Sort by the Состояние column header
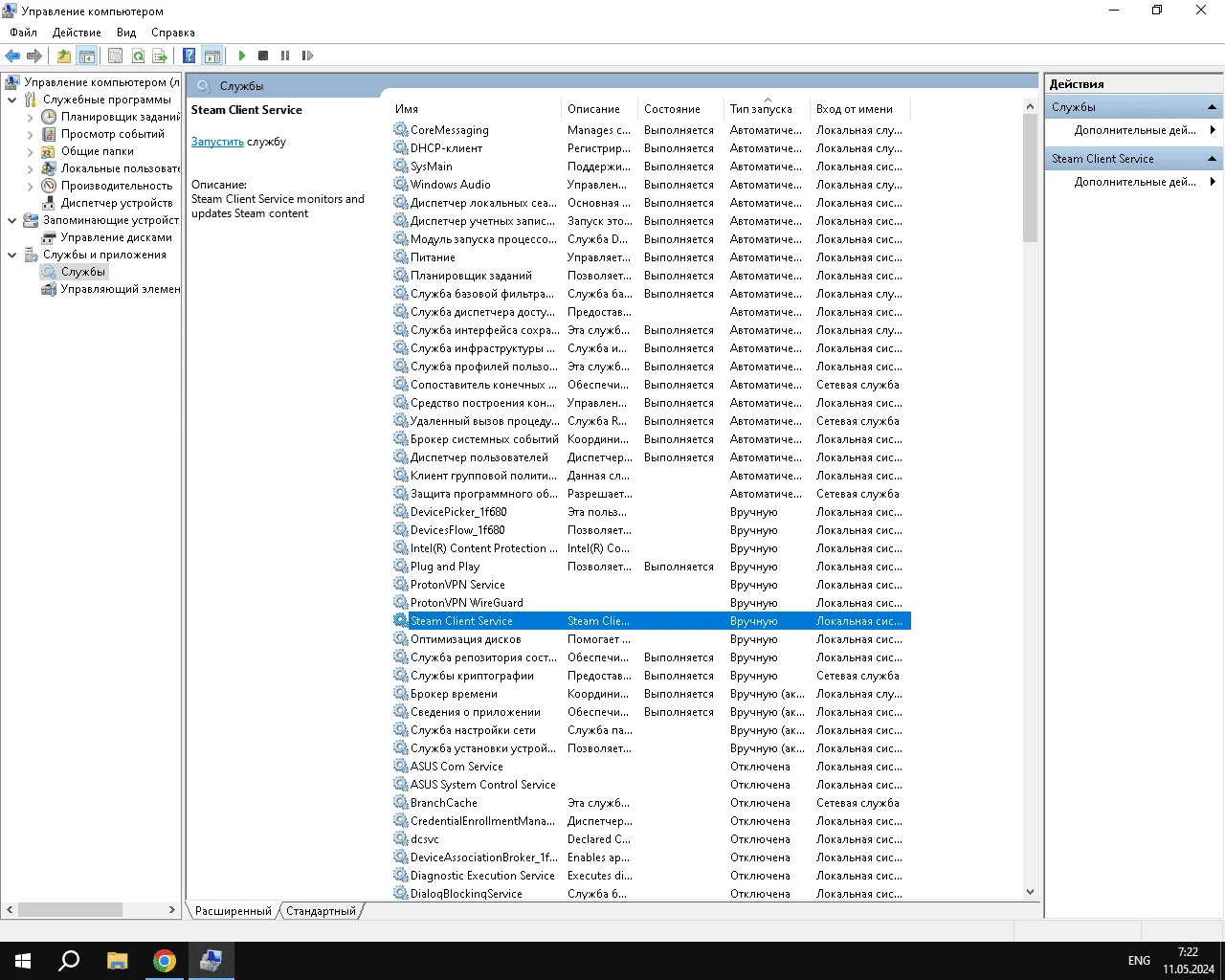 tap(681, 109)
